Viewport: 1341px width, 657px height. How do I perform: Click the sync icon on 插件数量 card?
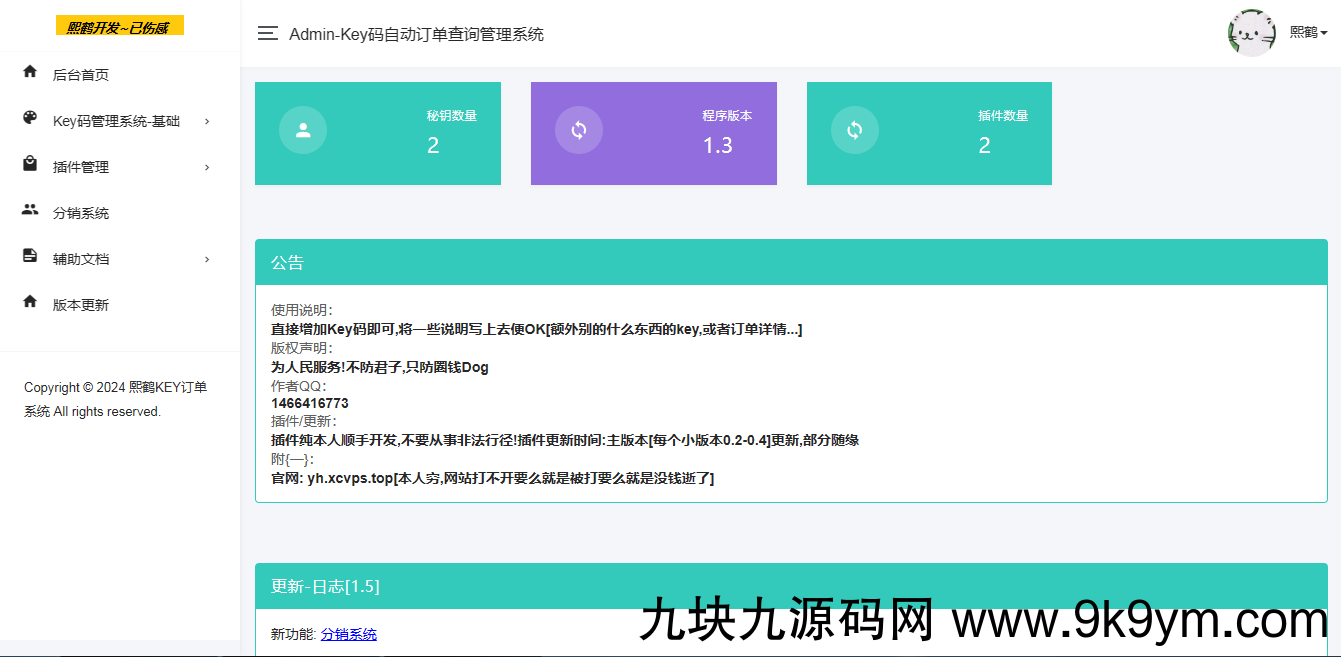point(855,130)
